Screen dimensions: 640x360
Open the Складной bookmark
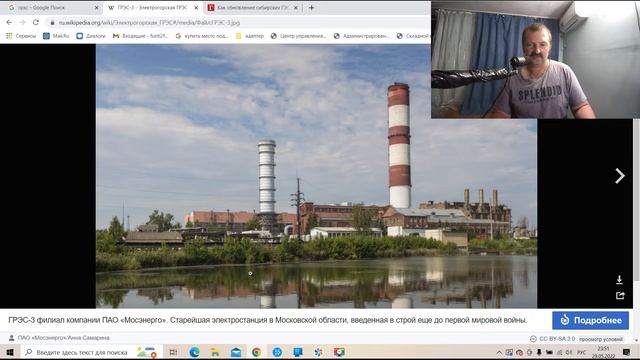tap(413, 36)
